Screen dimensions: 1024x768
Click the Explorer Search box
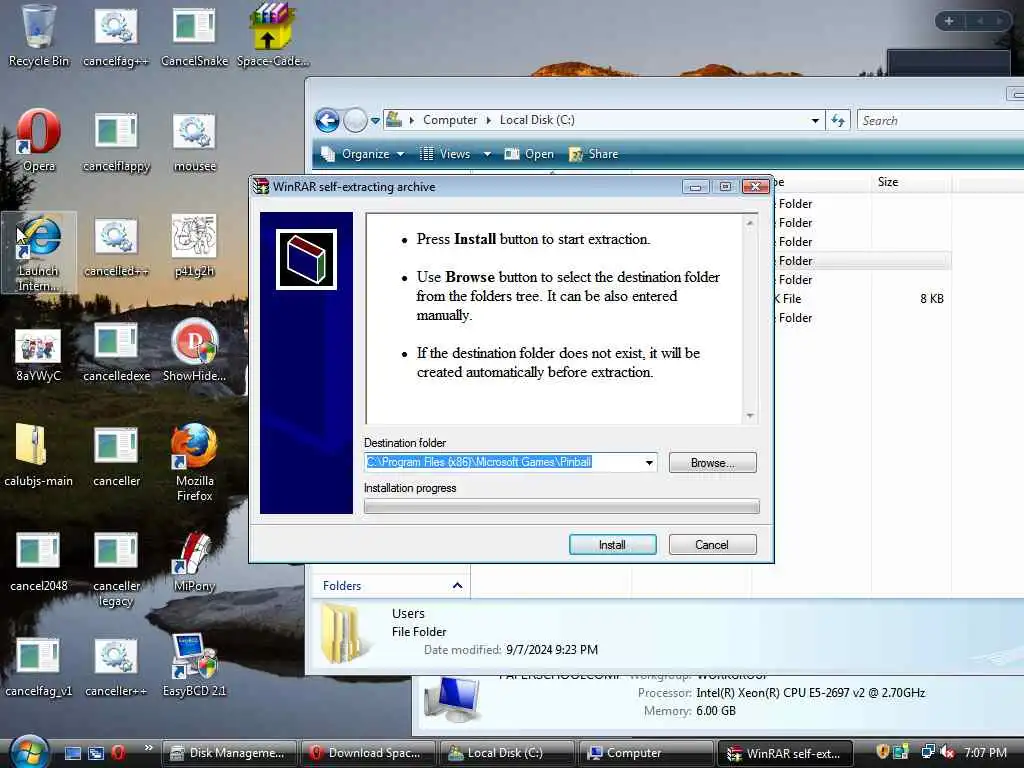tap(940, 120)
